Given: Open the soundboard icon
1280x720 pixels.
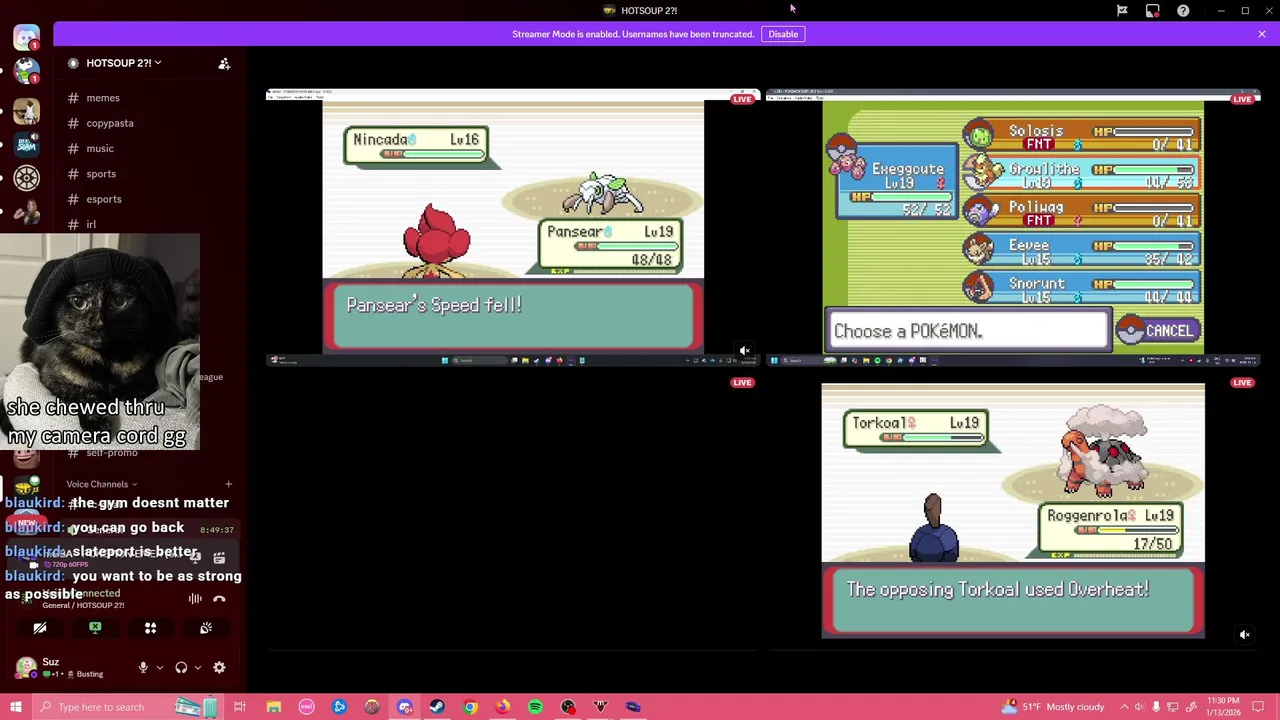Looking at the screenshot, I should 206,628.
